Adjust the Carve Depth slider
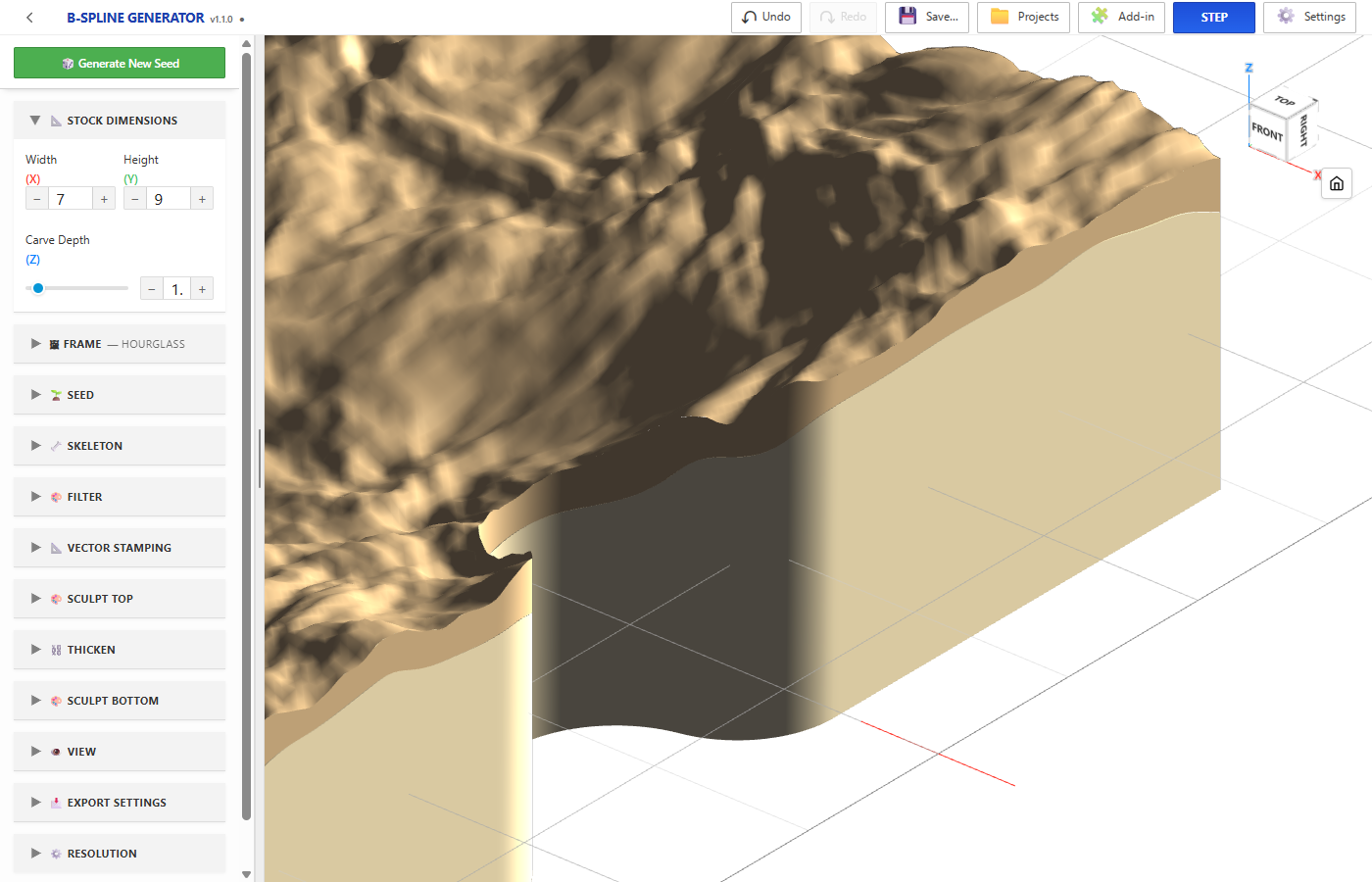1372x882 pixels. click(76, 288)
